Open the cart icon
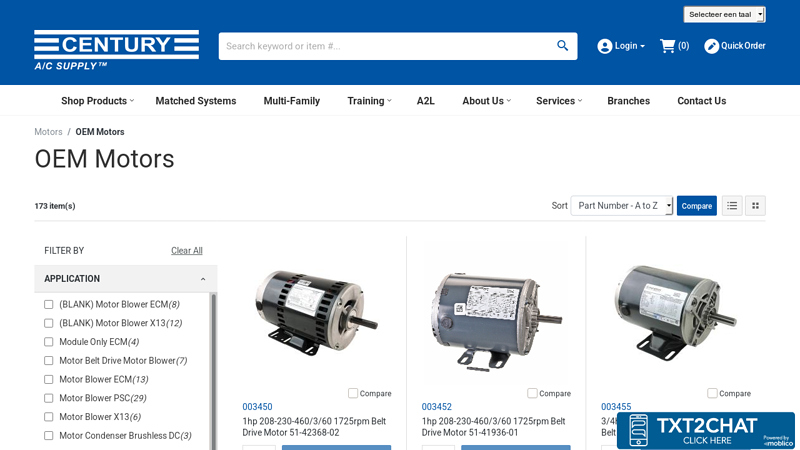The width and height of the screenshot is (800, 450). [x=667, y=46]
